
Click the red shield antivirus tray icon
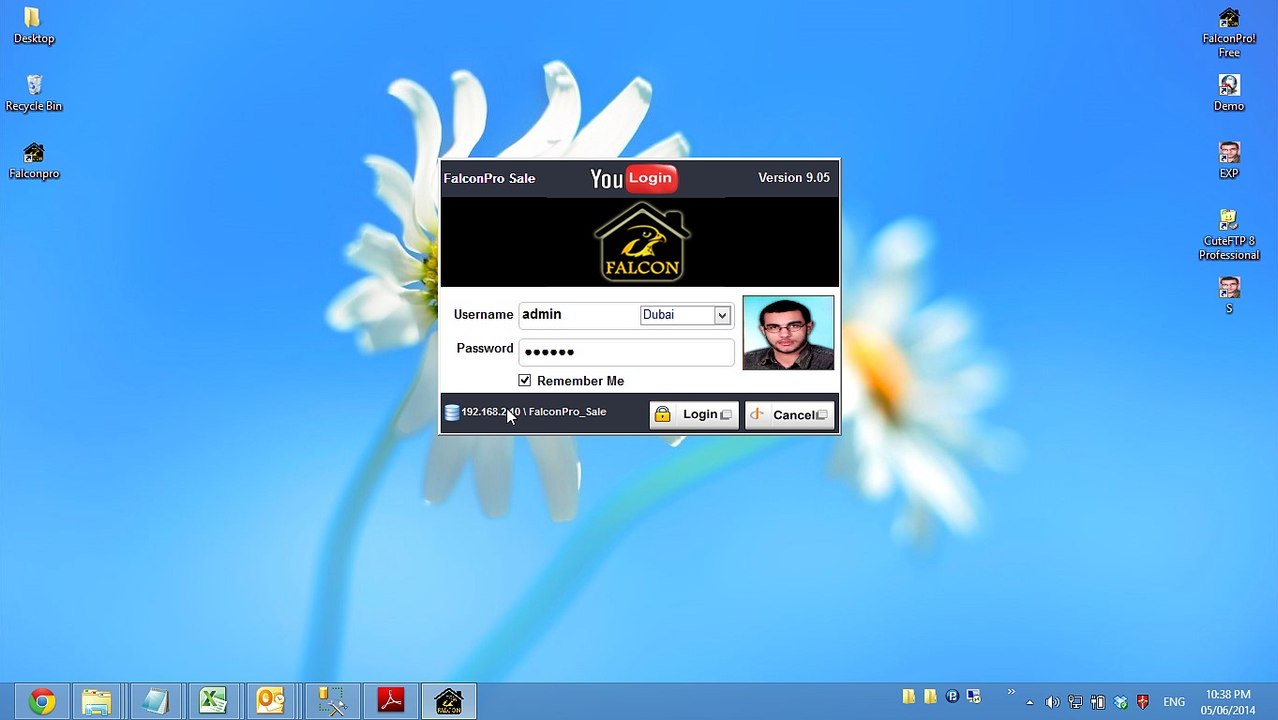point(1143,702)
